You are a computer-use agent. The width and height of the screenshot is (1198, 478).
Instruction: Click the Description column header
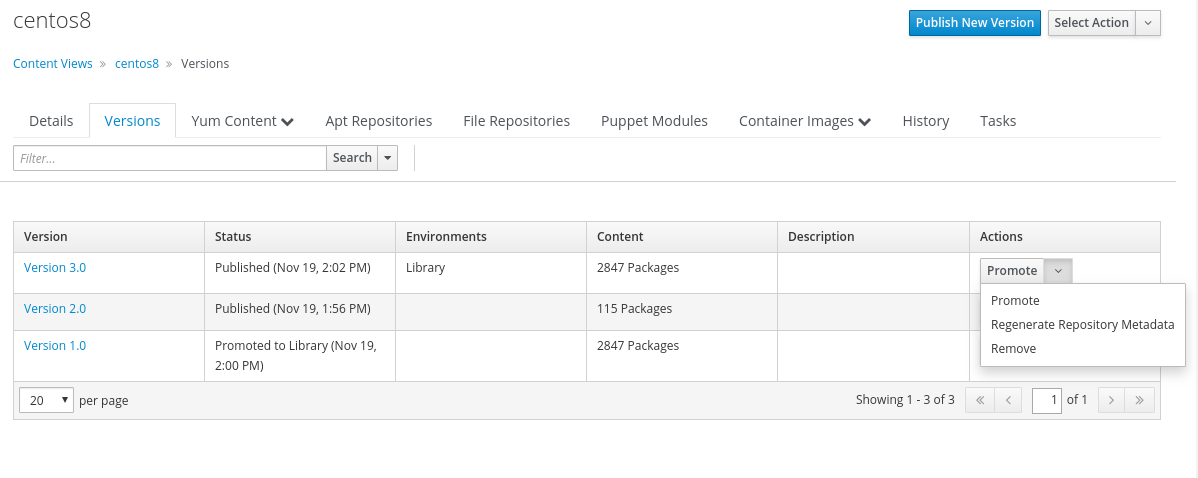pos(873,237)
